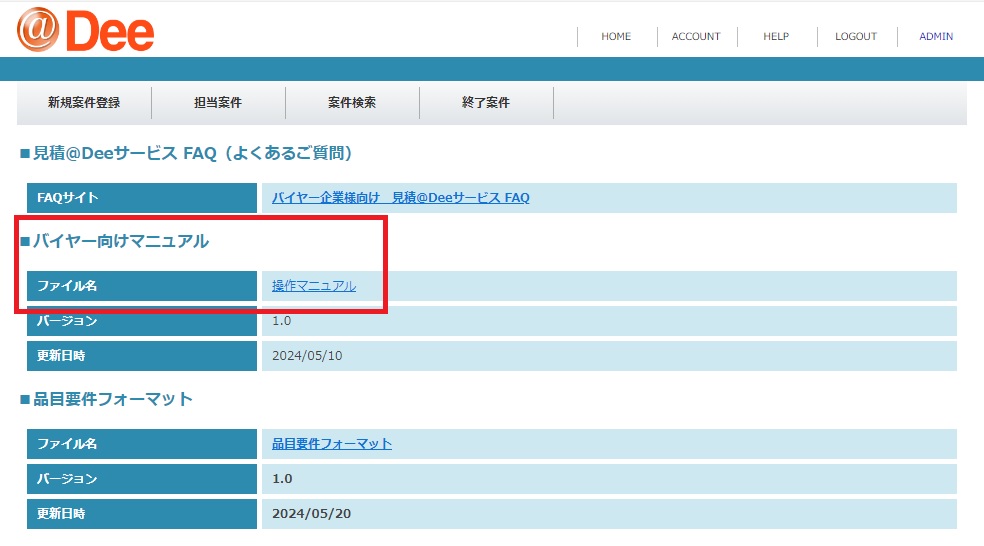Click the 品目要件フォーマット section heading
Image resolution: width=984 pixels, height=546 pixels.
point(107,399)
